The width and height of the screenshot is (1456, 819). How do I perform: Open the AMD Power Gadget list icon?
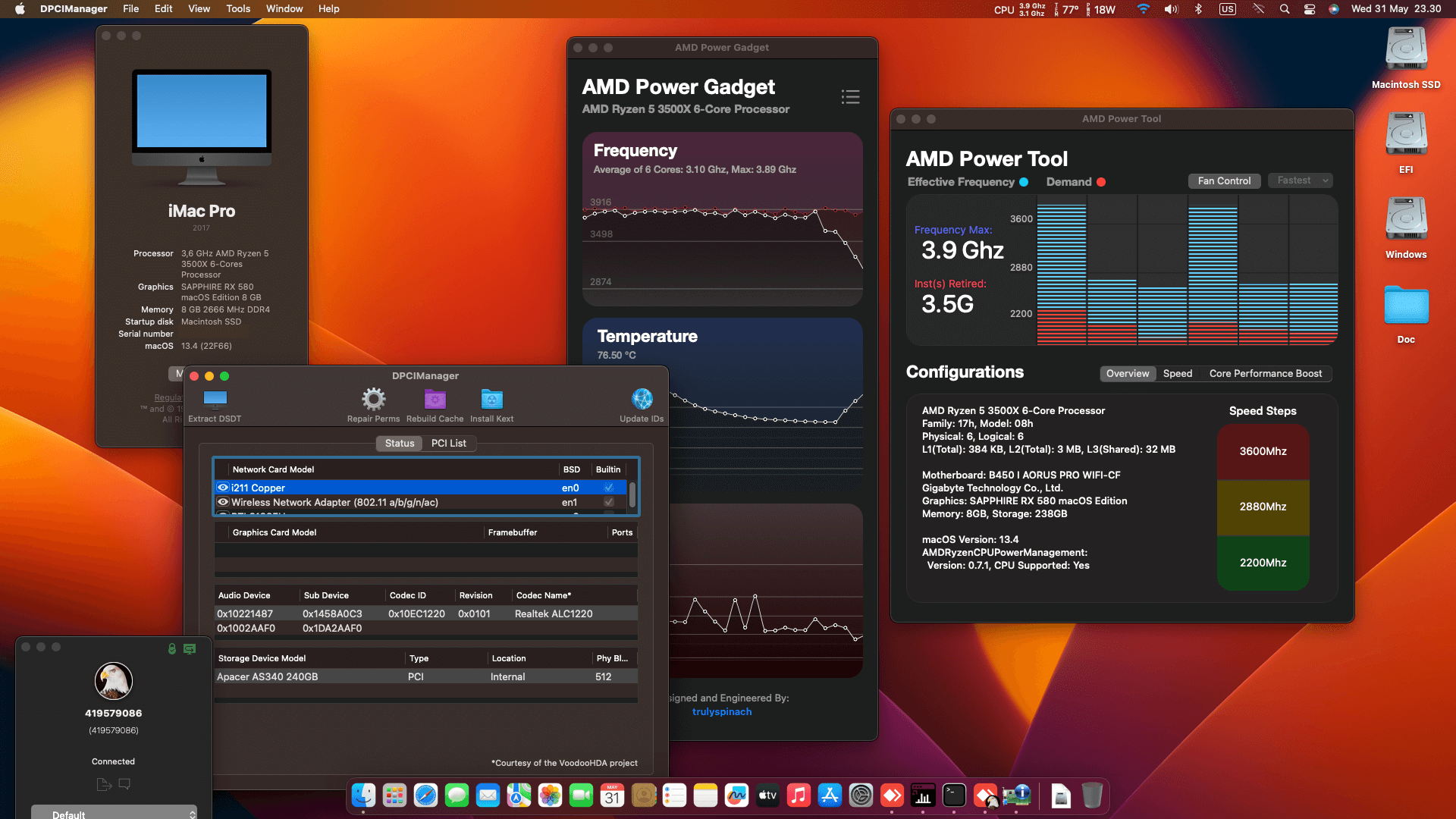[x=850, y=97]
